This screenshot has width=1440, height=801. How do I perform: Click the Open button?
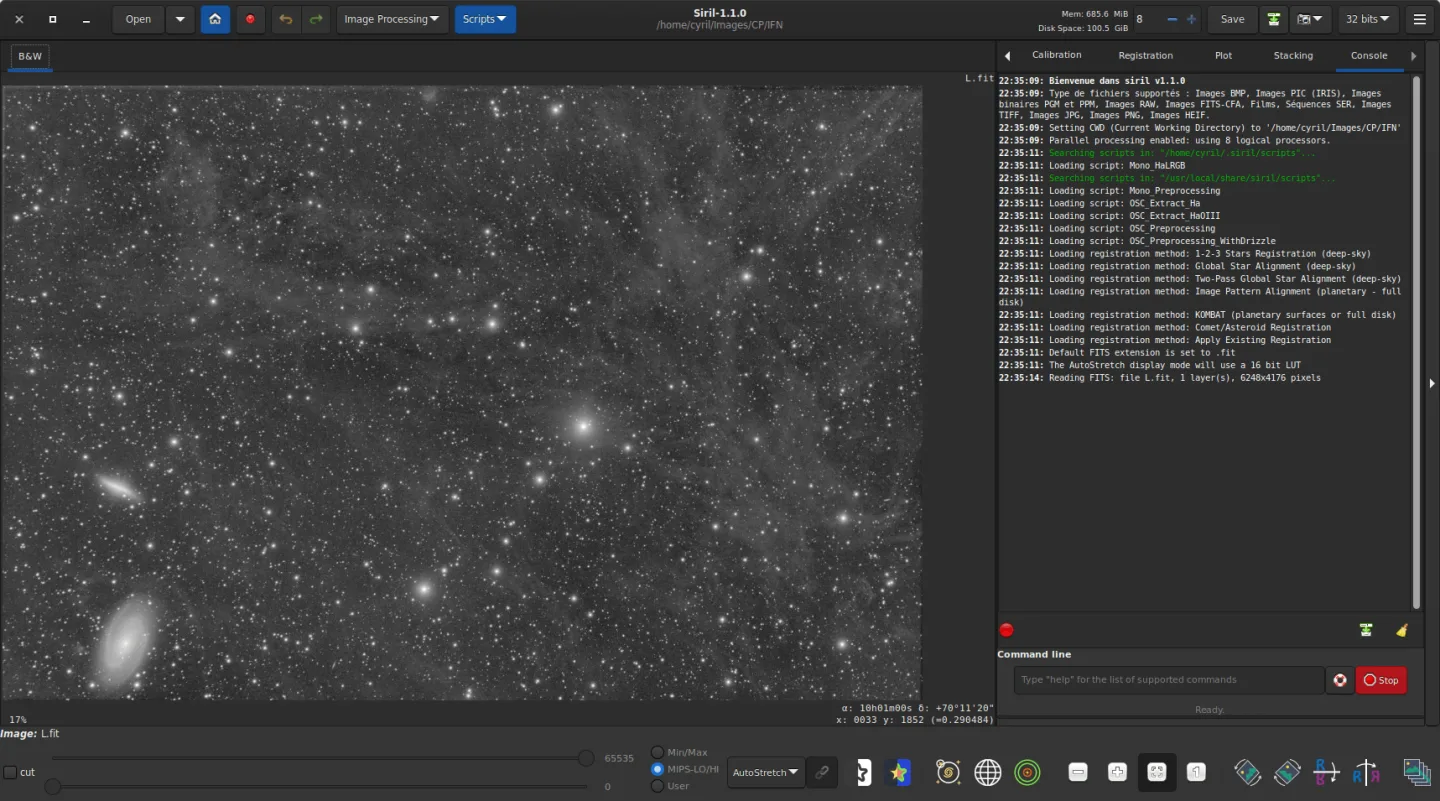point(138,19)
